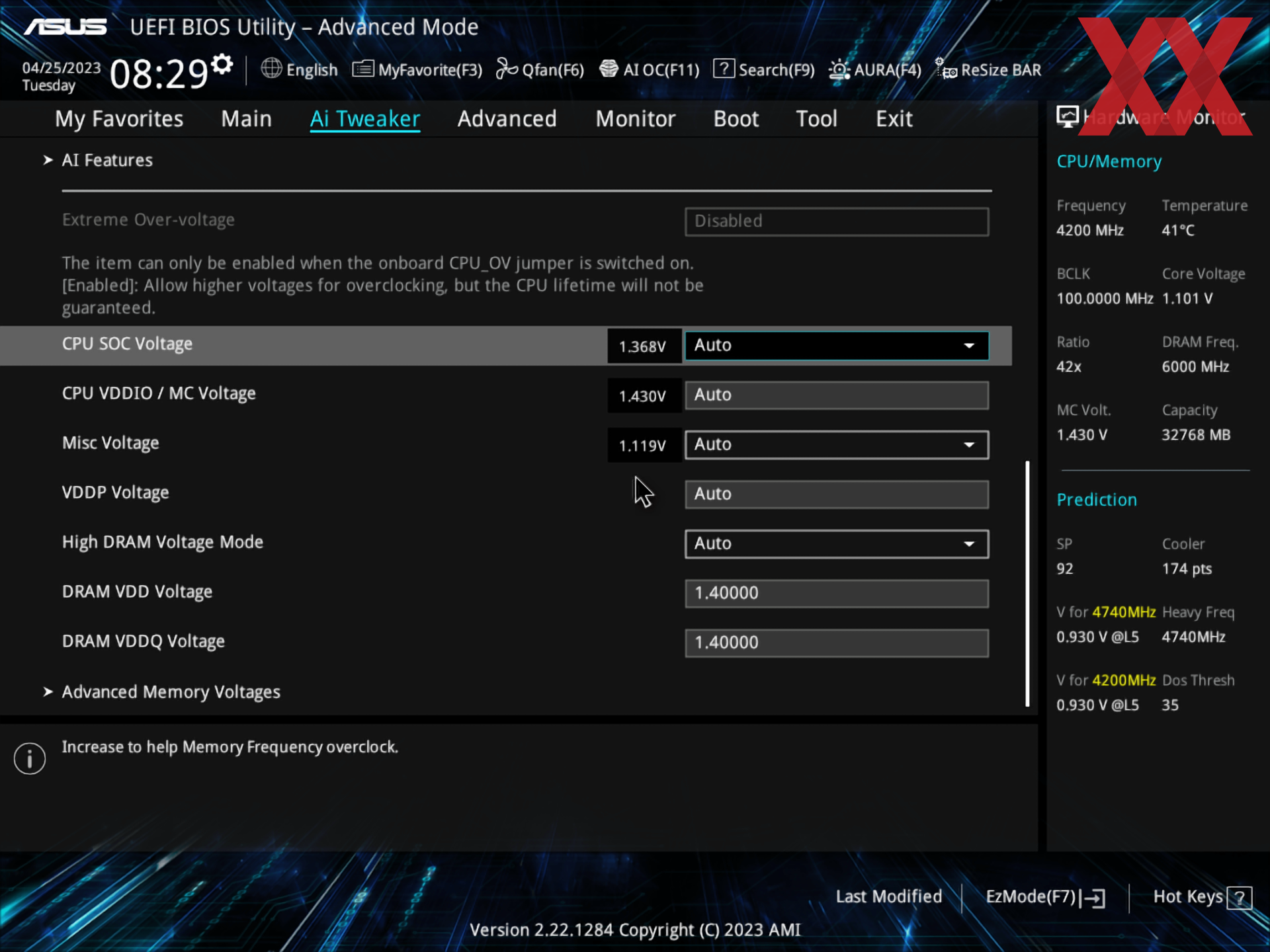Click the AURA light icon
The width and height of the screenshot is (1270, 952).
839,69
